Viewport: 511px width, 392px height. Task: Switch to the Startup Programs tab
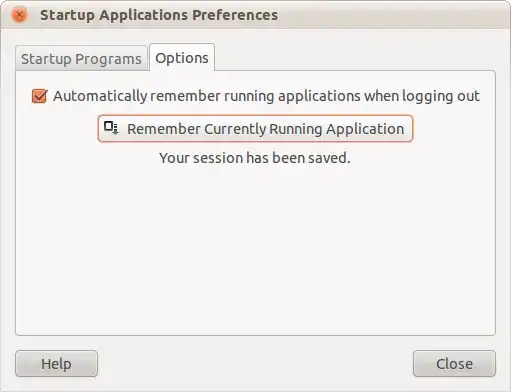81,58
